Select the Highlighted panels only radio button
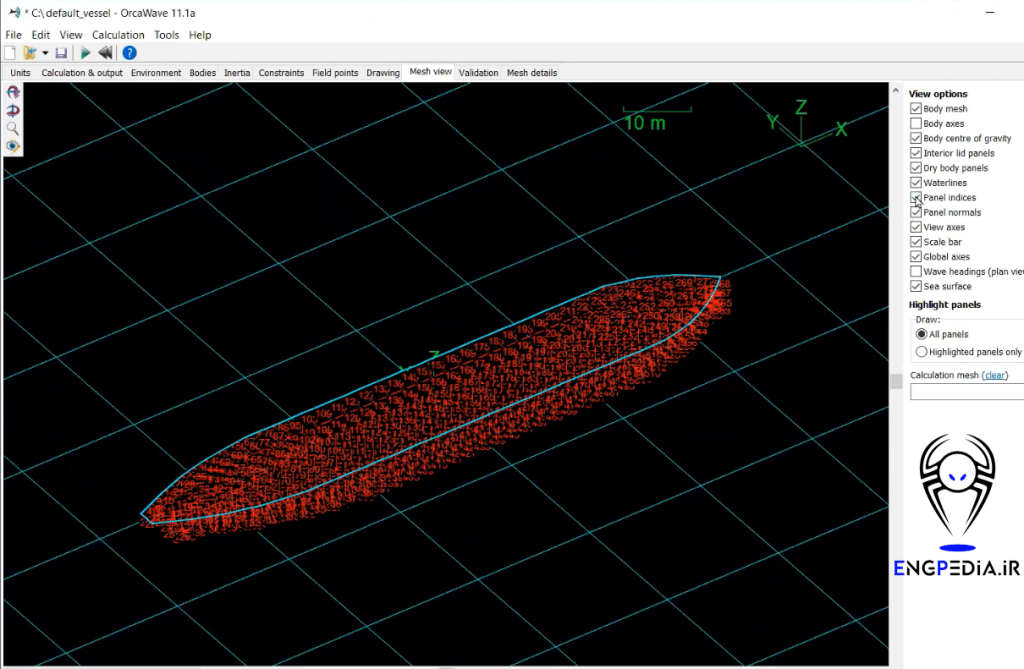Viewport: 1024px width, 669px height. [x=921, y=352]
